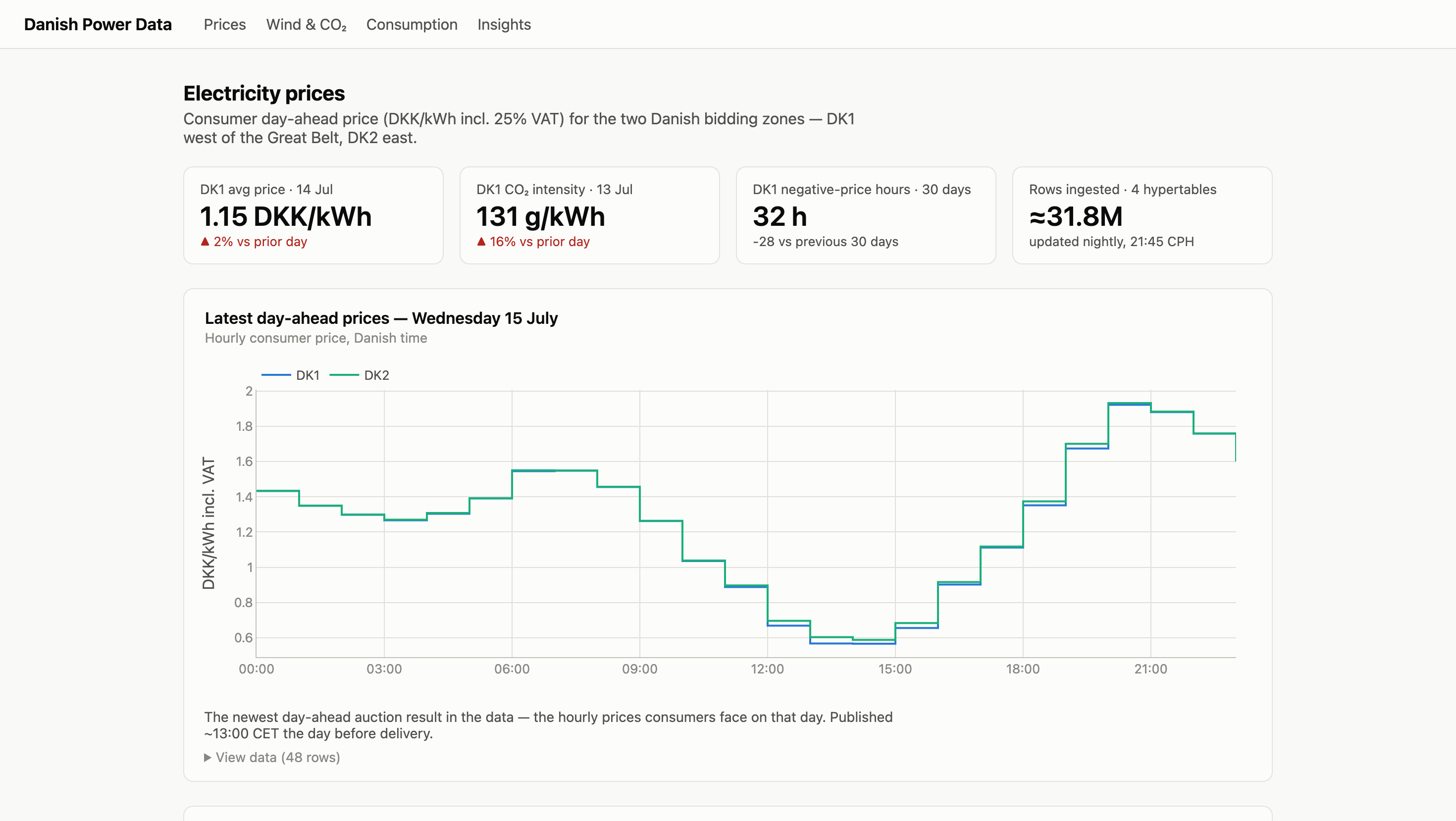Click 'DK1 CO₂ intensity · 13 Jul' label
This screenshot has height=821, width=1456.
(554, 189)
